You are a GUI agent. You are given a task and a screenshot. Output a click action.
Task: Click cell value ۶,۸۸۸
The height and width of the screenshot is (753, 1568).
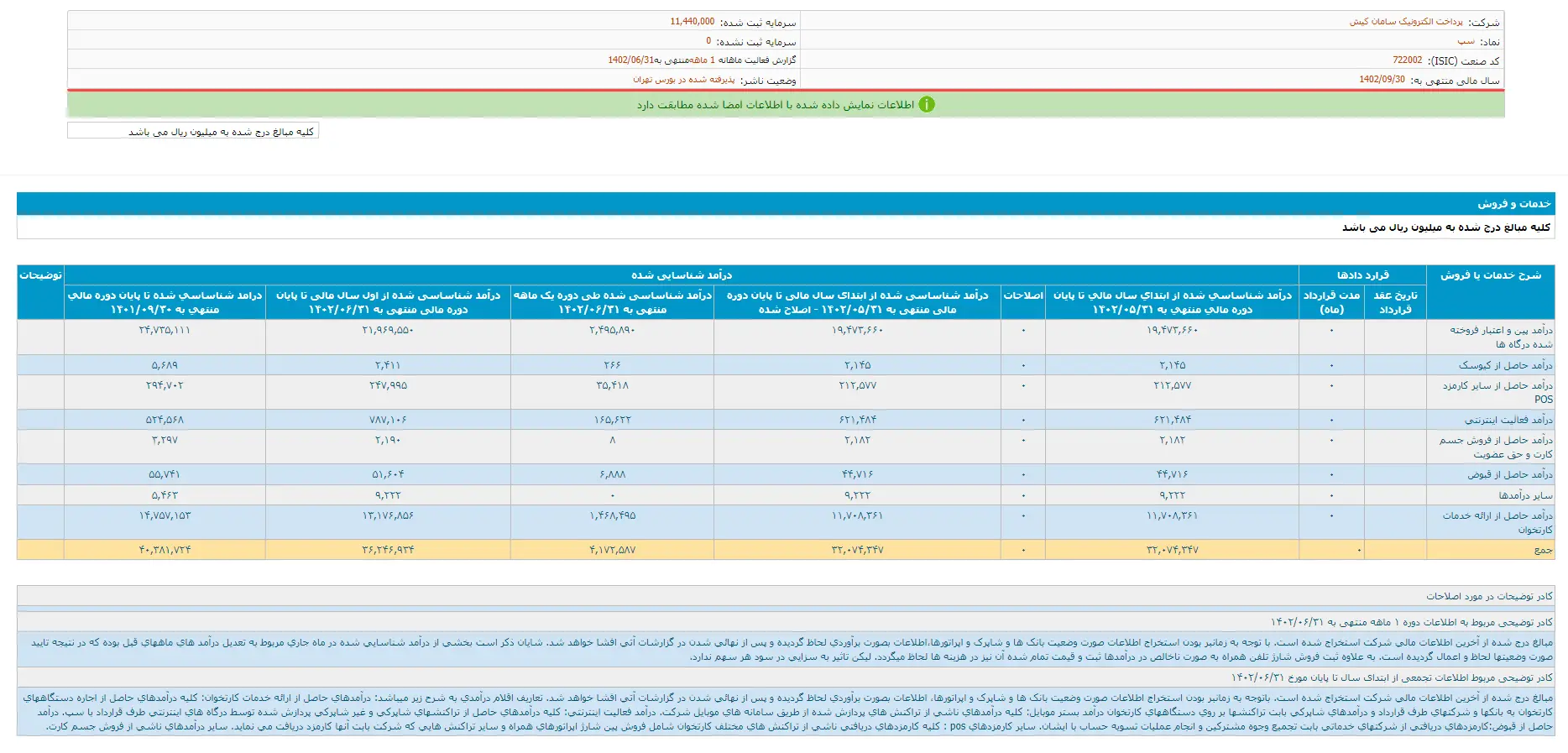coord(612,474)
